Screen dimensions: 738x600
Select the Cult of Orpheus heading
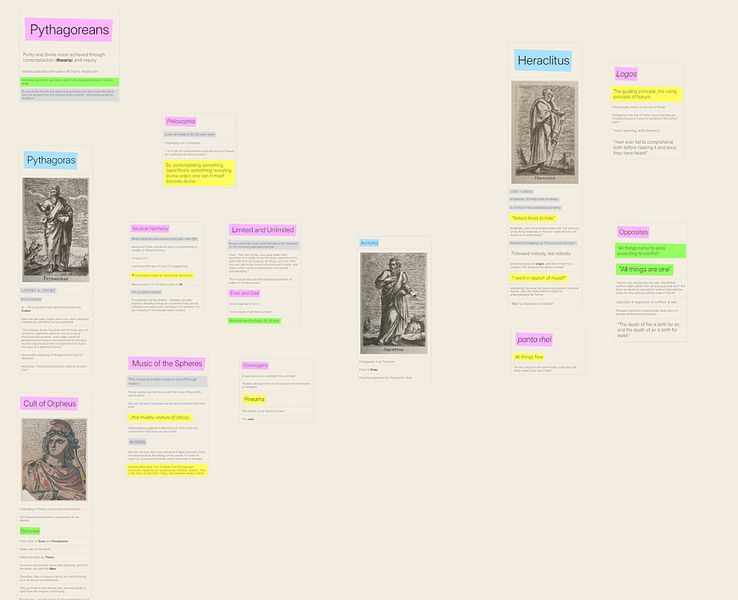pos(49,404)
